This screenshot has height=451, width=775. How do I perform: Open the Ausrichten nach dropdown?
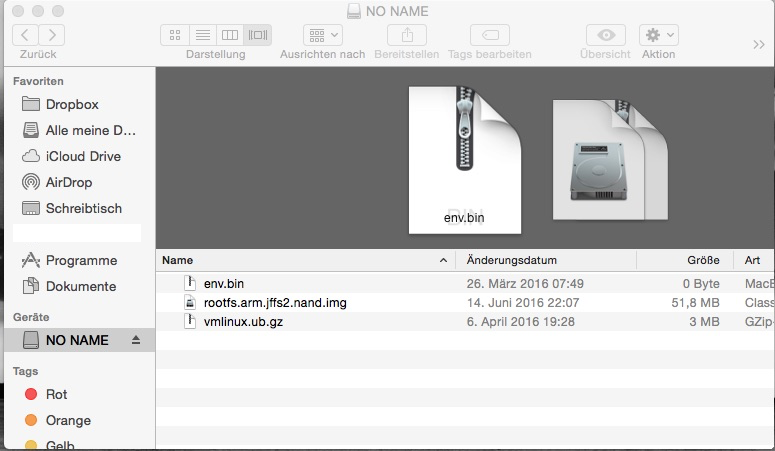(322, 35)
